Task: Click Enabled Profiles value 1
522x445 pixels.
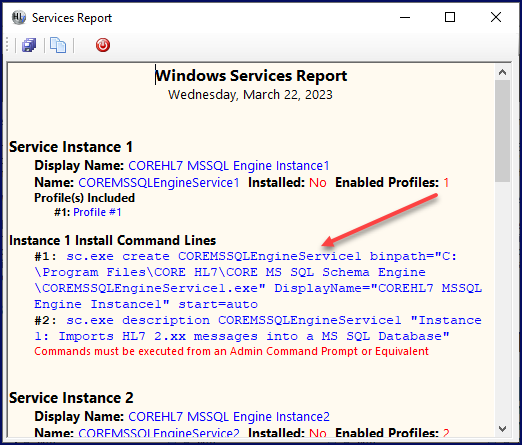Action: pyautogui.click(x=446, y=183)
